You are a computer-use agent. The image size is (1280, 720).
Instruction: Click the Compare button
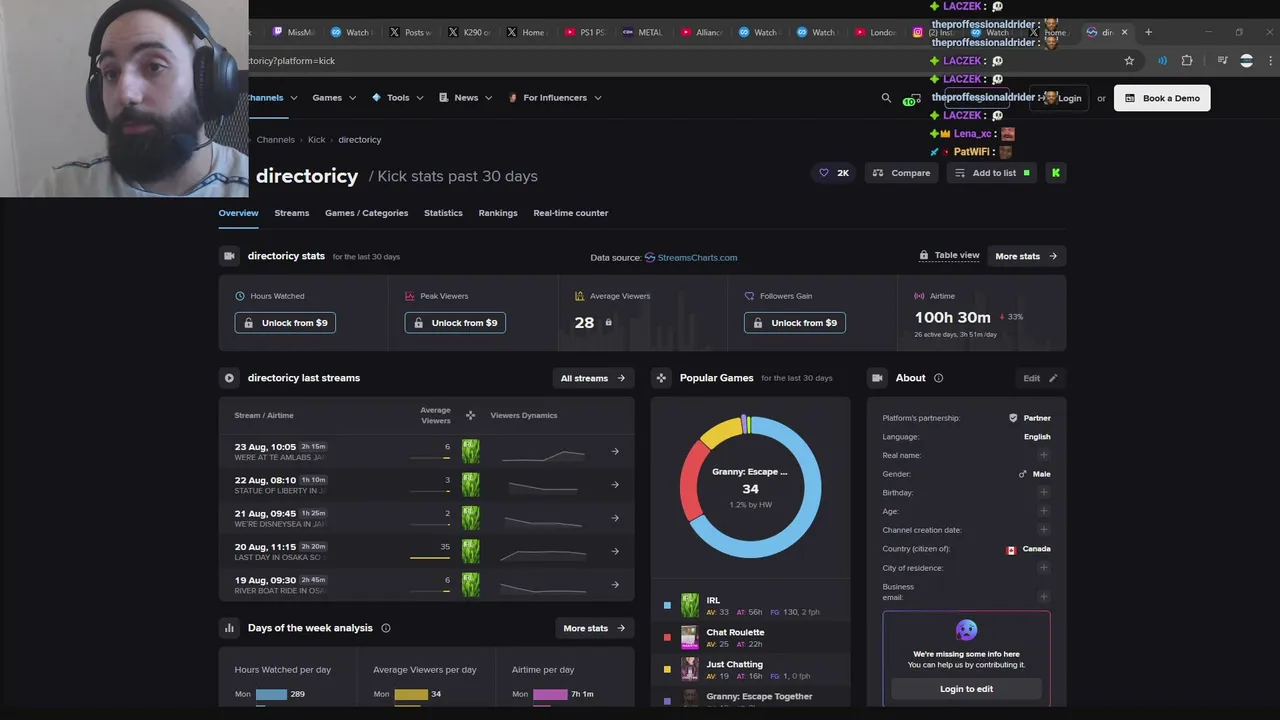pyautogui.click(x=901, y=173)
